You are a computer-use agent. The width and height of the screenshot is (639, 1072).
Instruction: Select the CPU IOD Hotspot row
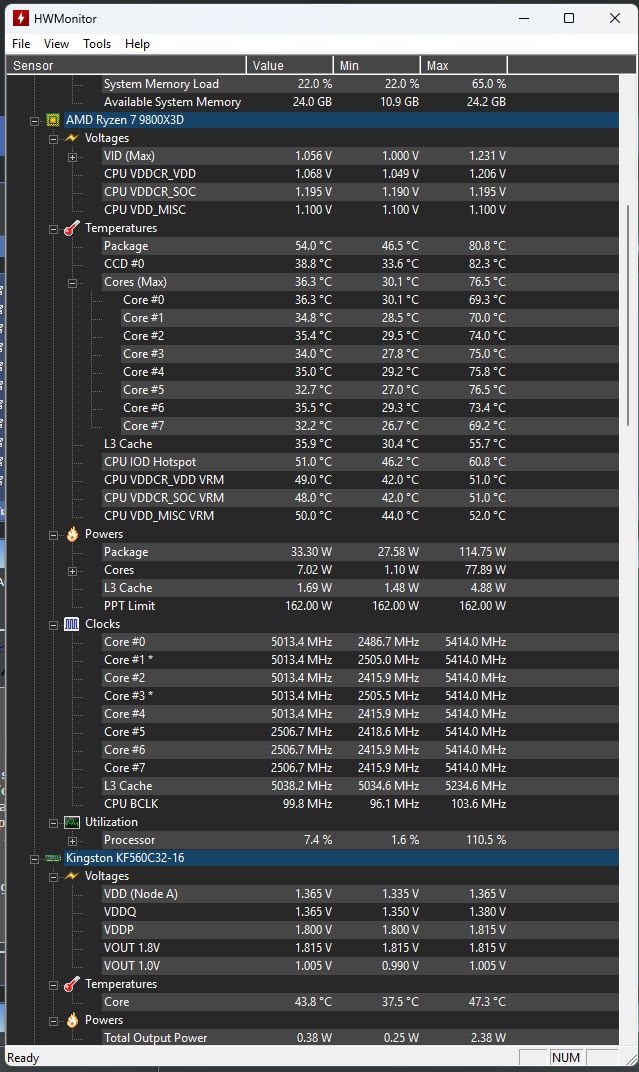point(359,462)
